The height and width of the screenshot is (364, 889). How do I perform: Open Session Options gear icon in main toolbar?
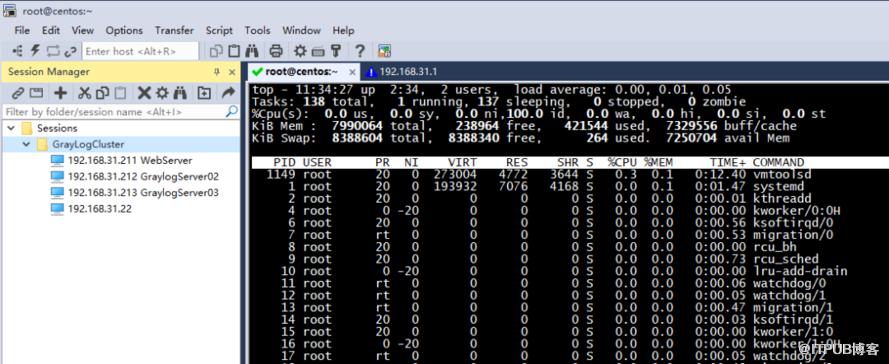point(300,51)
